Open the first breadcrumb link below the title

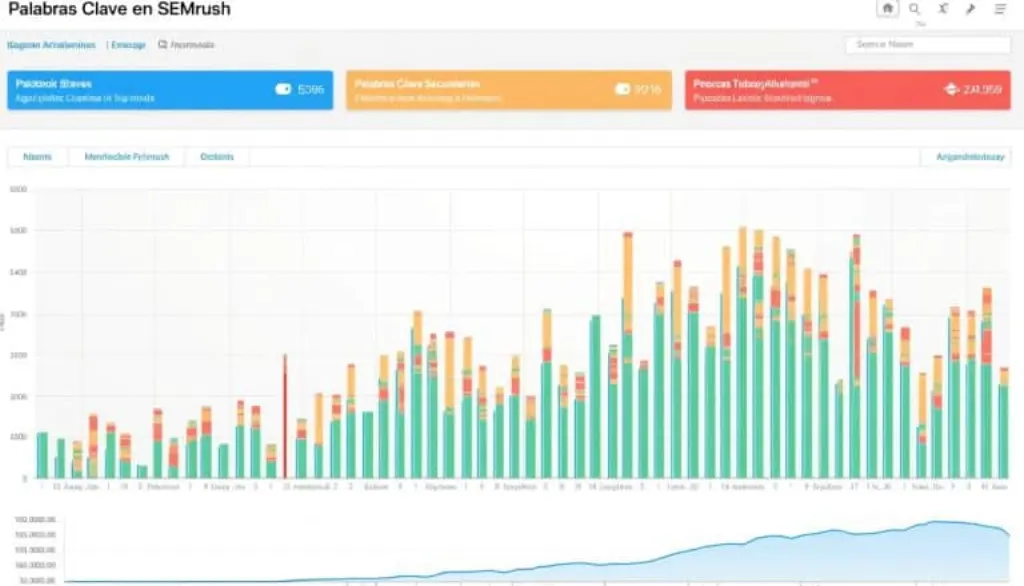pyautogui.click(x=51, y=45)
